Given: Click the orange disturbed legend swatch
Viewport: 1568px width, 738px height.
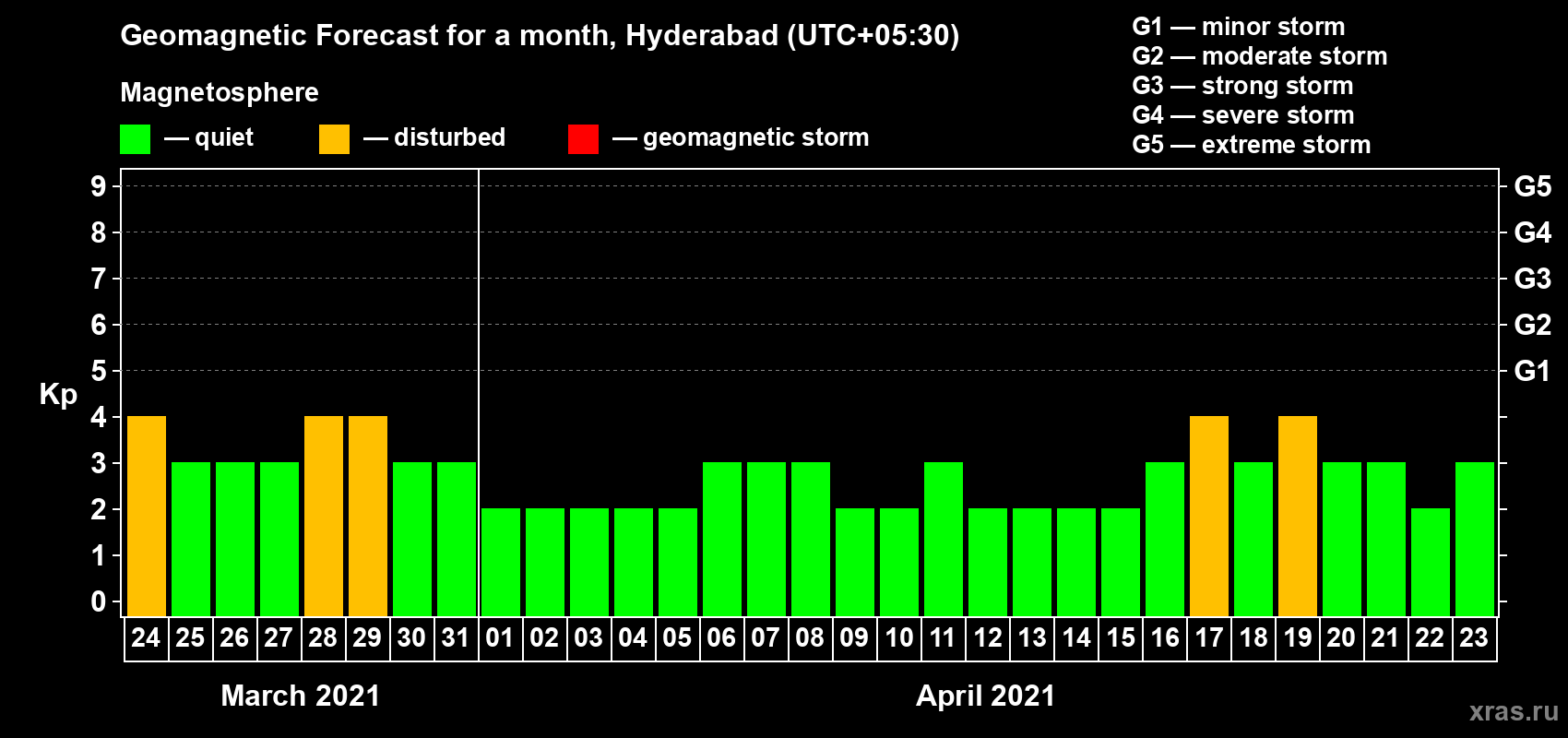Looking at the screenshot, I should point(334,139).
